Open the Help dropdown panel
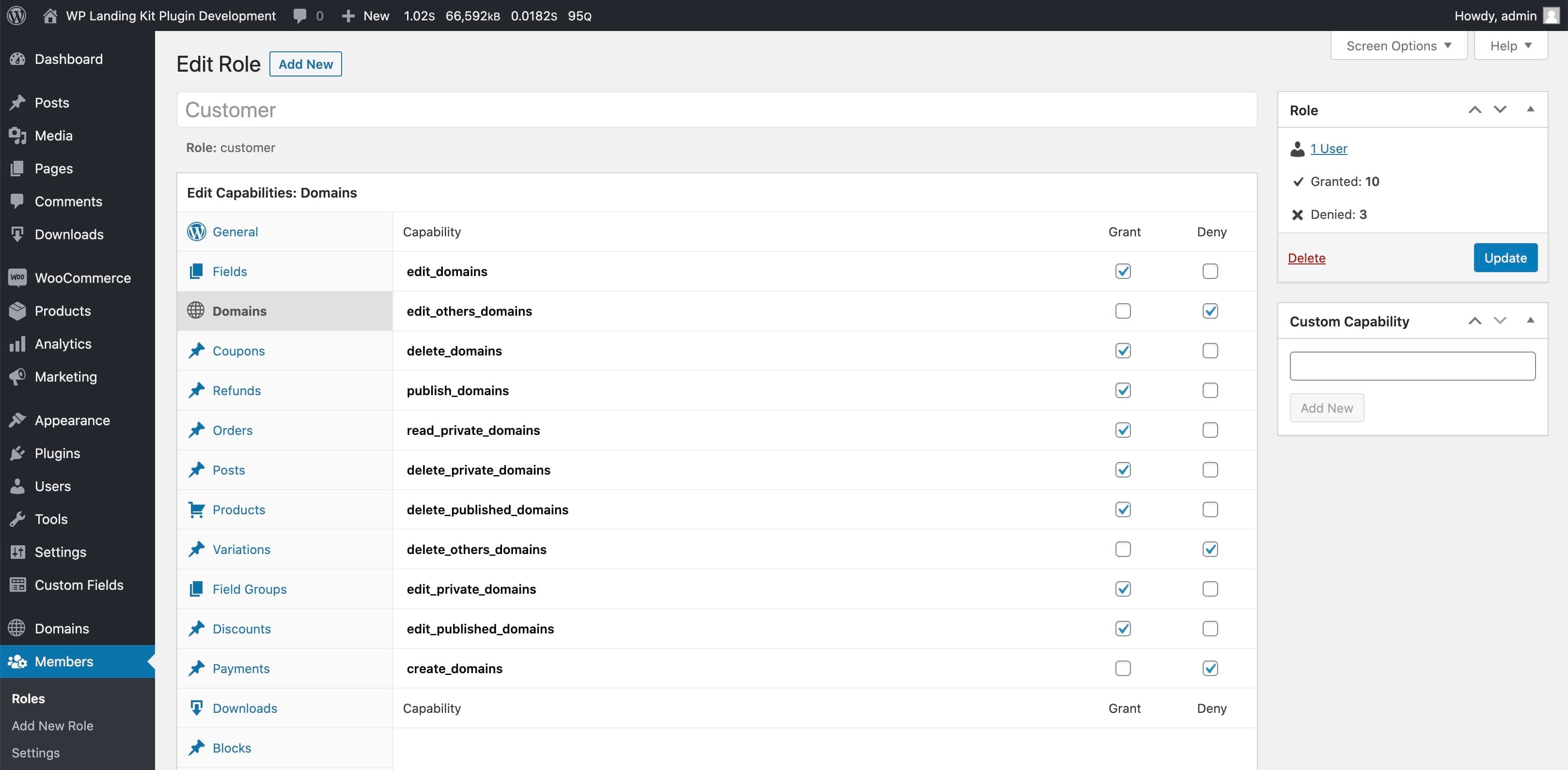The width and height of the screenshot is (1568, 770). [x=1510, y=46]
